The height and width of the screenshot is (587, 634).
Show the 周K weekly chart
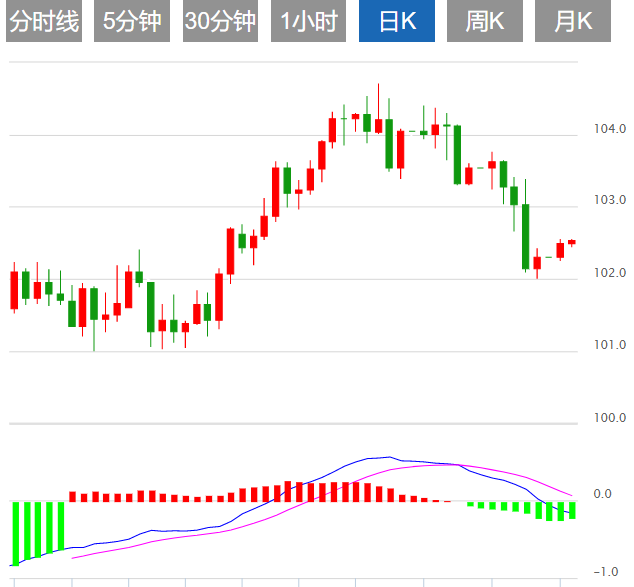[x=485, y=22]
